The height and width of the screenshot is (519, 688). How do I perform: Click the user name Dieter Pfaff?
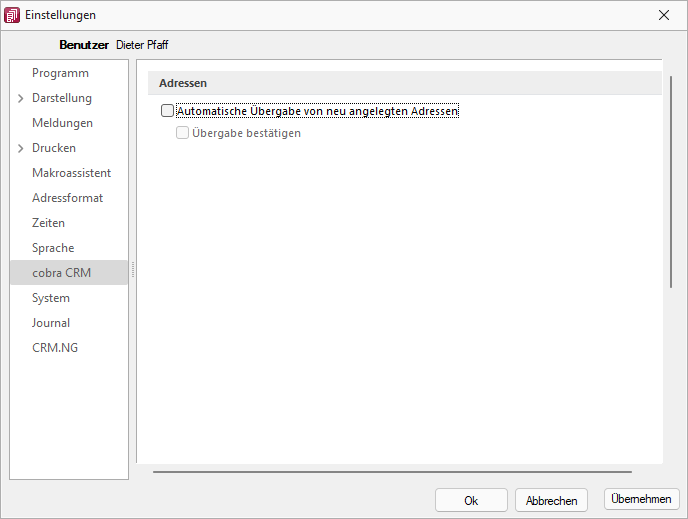142,45
